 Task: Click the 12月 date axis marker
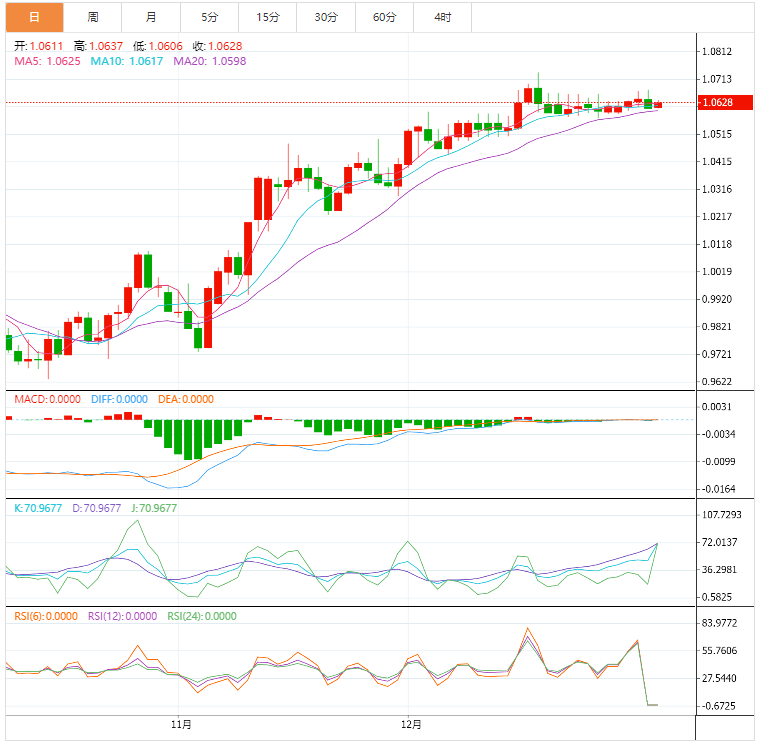pyautogui.click(x=409, y=723)
